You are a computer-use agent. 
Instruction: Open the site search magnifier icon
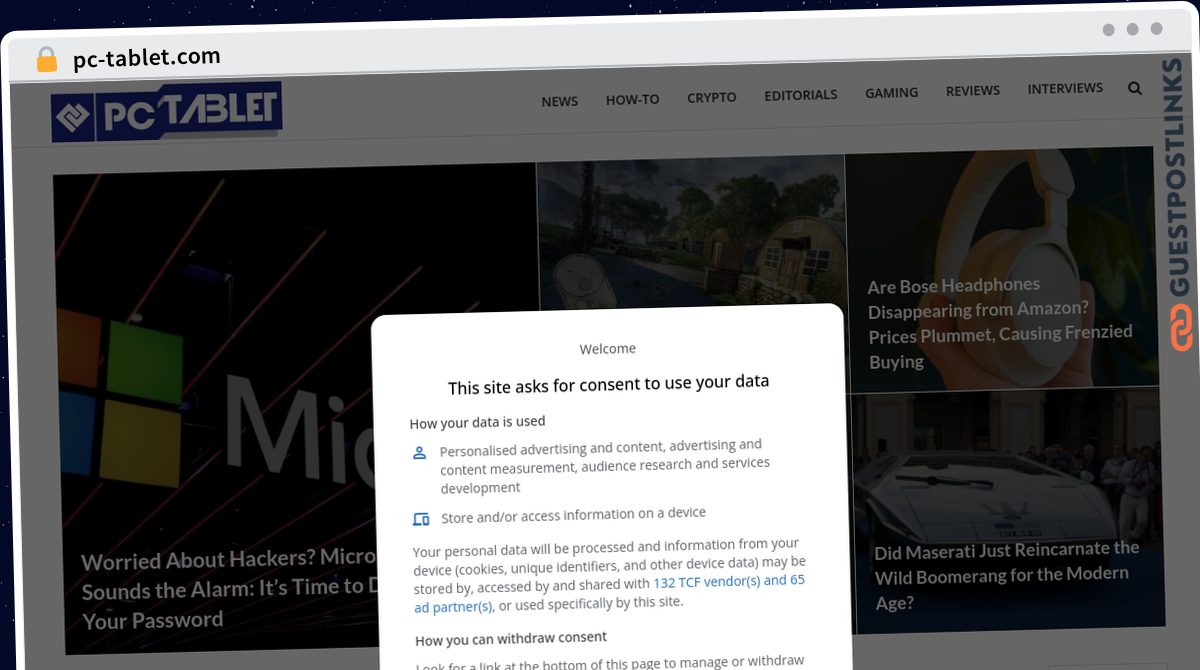point(1135,88)
